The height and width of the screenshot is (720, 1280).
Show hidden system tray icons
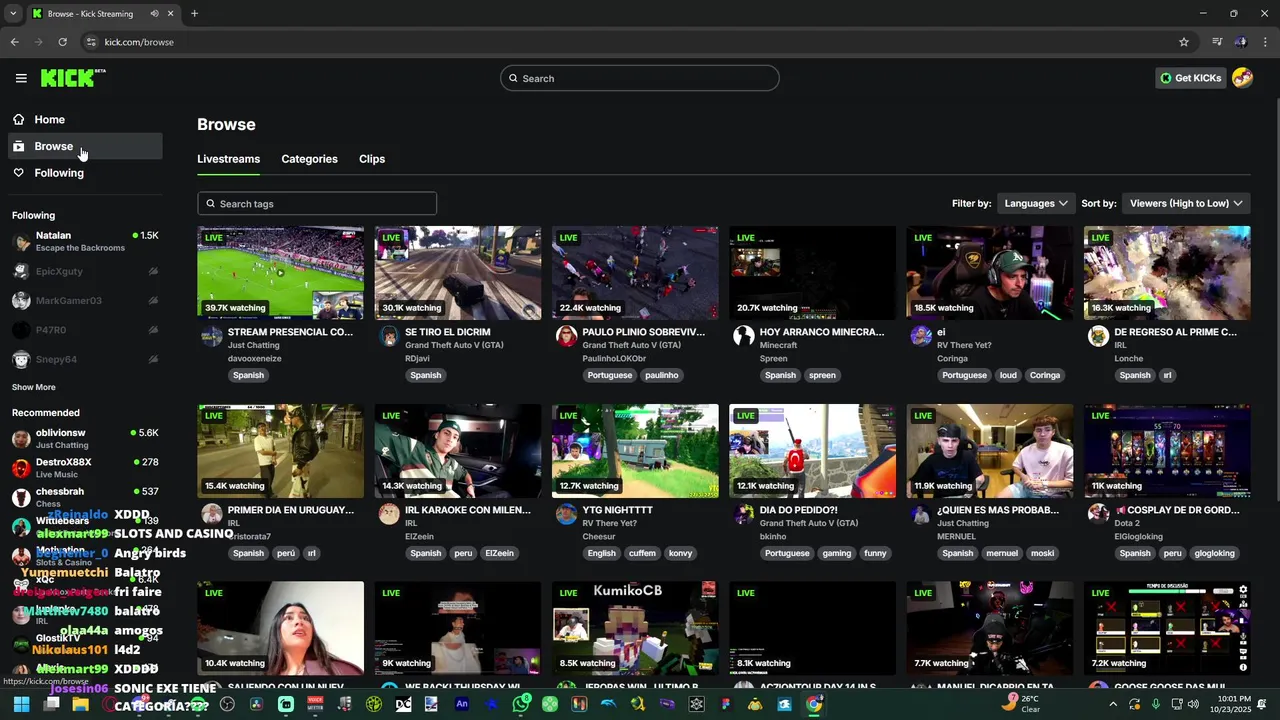pyautogui.click(x=1113, y=704)
